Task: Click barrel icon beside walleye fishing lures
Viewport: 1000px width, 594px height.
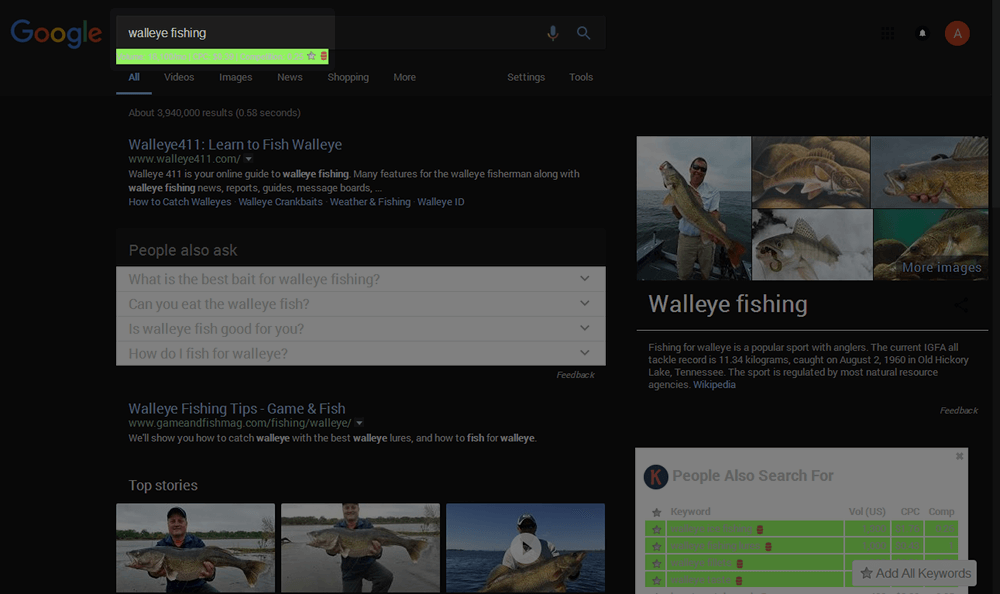Action: (x=768, y=546)
